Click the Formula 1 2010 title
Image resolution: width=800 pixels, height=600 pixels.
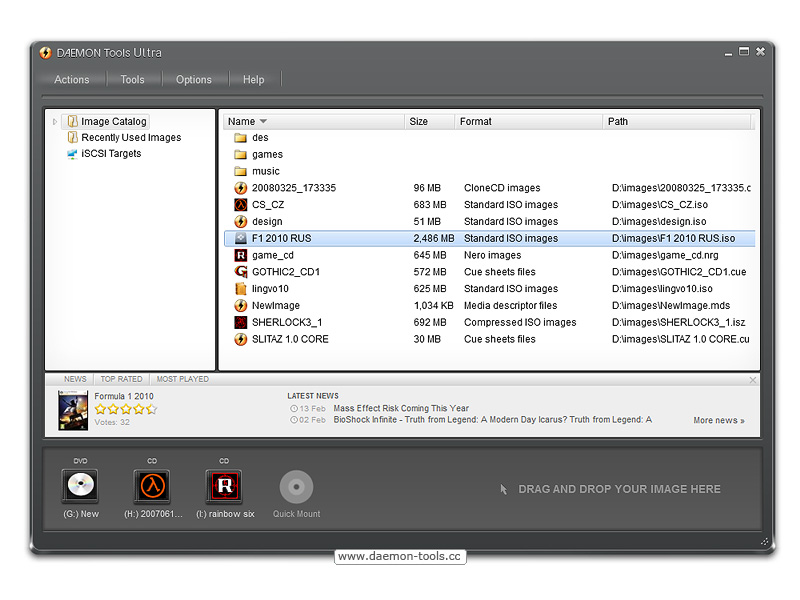[x=123, y=396]
